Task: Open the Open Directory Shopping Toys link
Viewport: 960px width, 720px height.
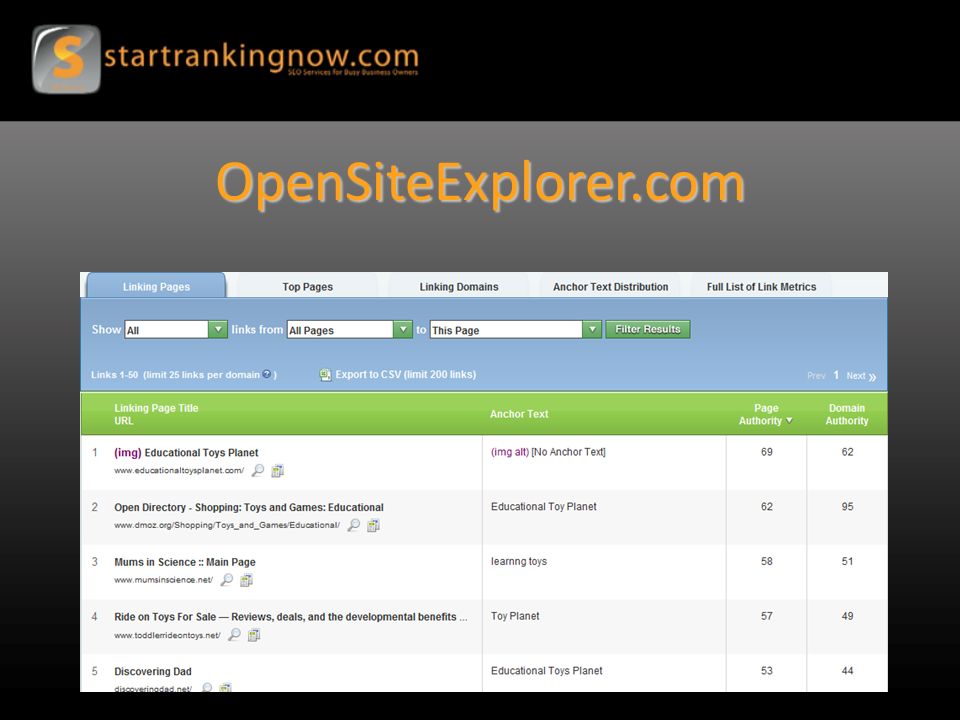Action: 249,507
